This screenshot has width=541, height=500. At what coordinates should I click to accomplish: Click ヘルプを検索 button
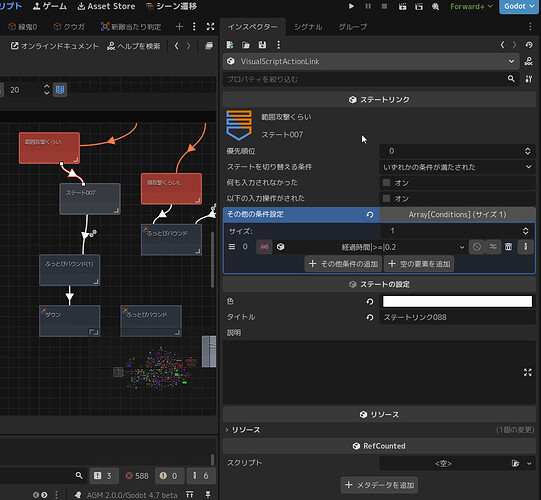[x=134, y=46]
